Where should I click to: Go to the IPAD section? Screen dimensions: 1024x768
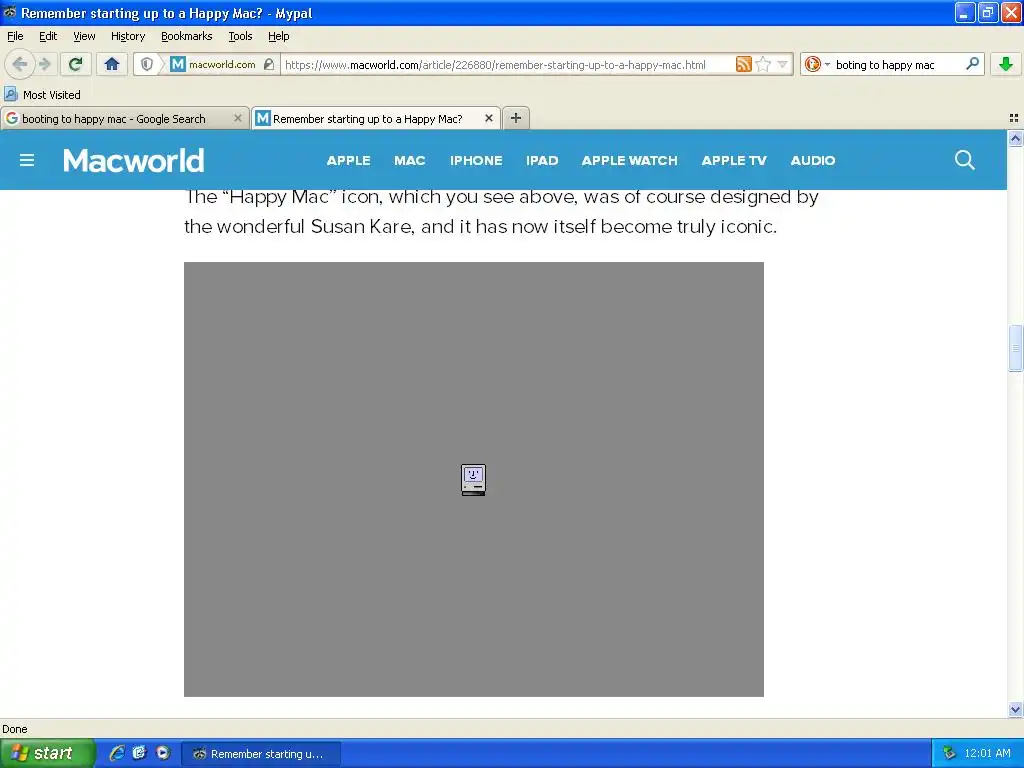tap(542, 161)
